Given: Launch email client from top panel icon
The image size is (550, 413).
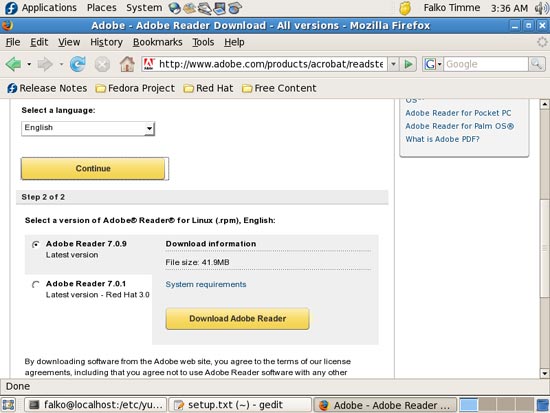Looking at the screenshot, I should pyautogui.click(x=190, y=8).
